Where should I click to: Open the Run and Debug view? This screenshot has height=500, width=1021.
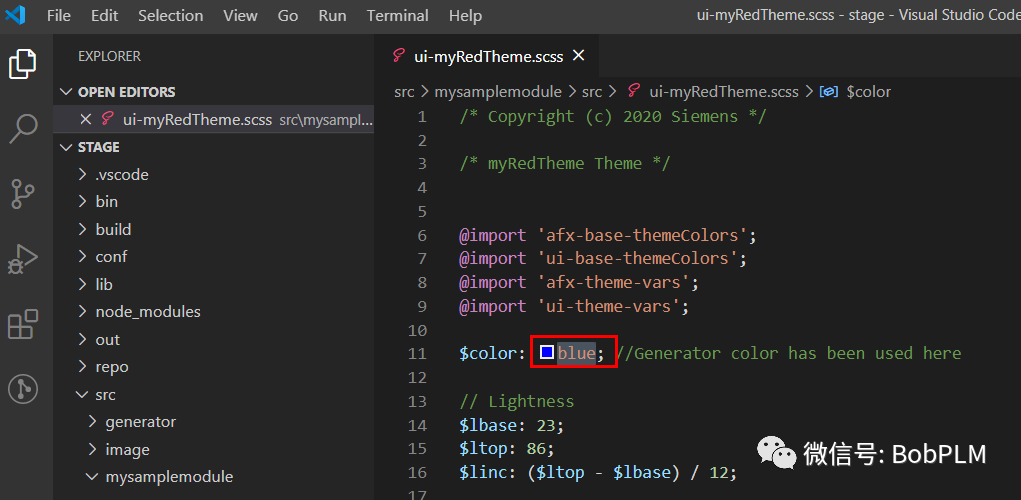point(23,259)
